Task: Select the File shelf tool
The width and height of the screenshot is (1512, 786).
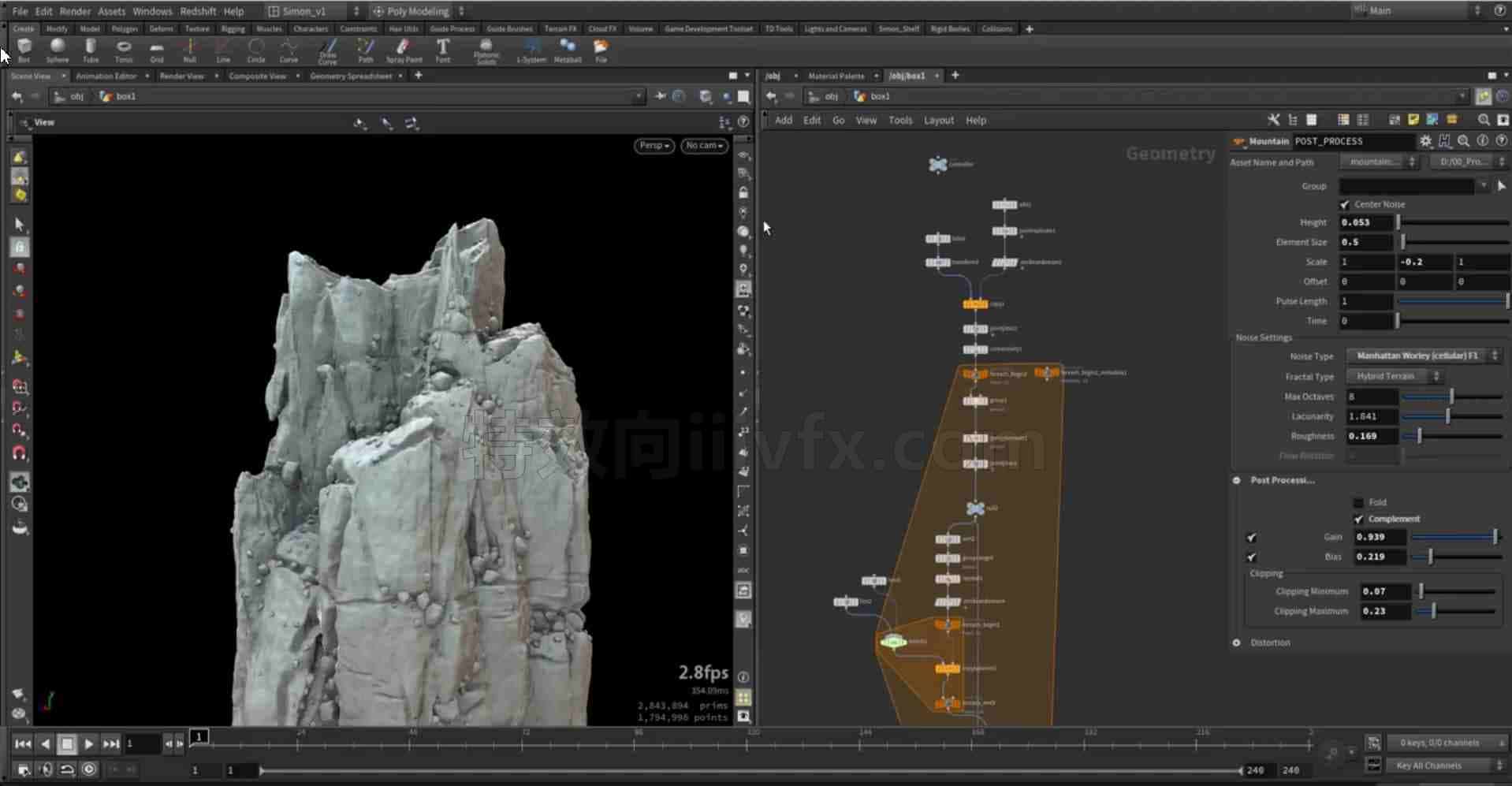Action: pos(601,50)
